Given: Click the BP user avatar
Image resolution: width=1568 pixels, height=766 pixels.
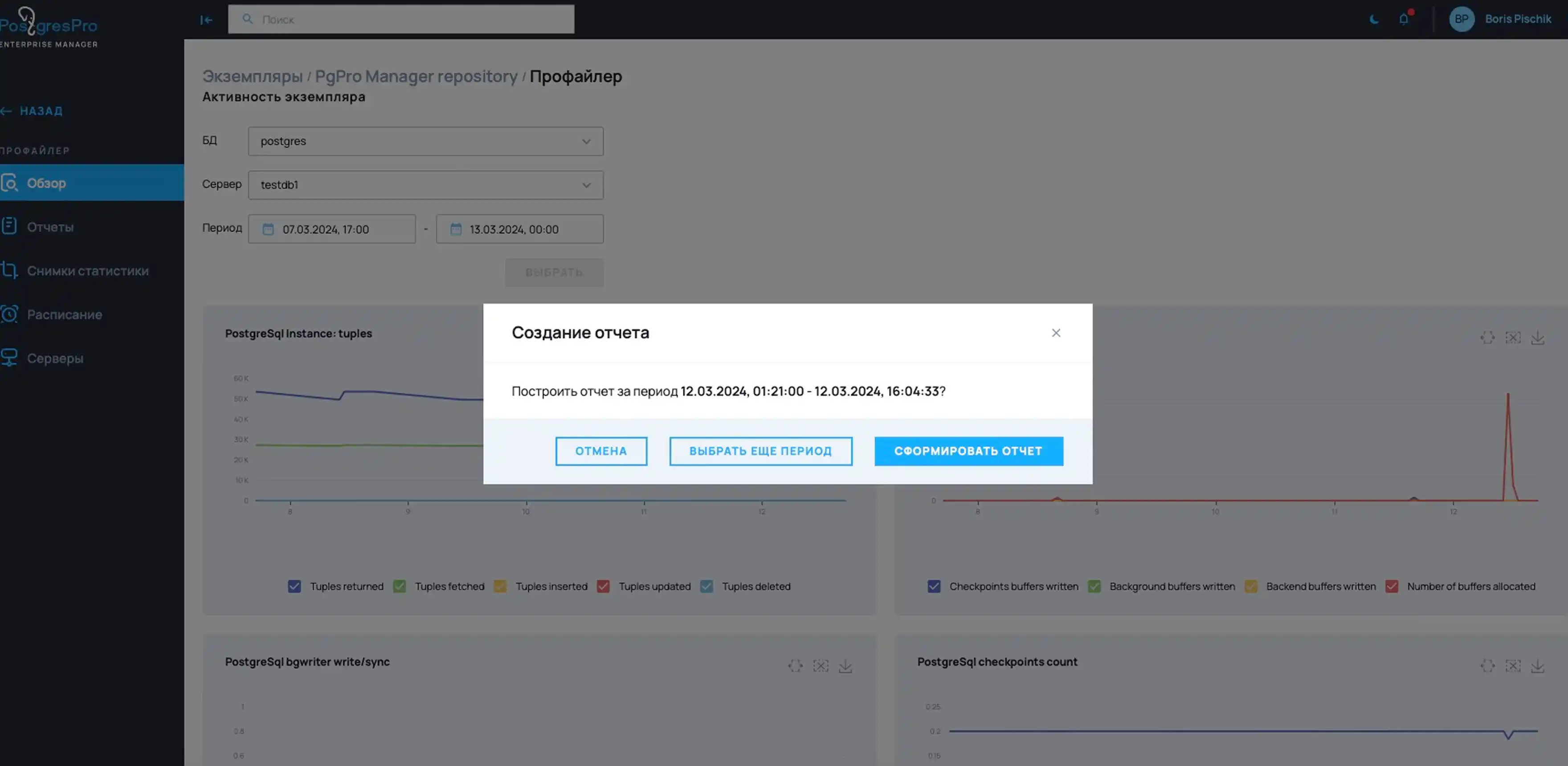Looking at the screenshot, I should click(1462, 19).
